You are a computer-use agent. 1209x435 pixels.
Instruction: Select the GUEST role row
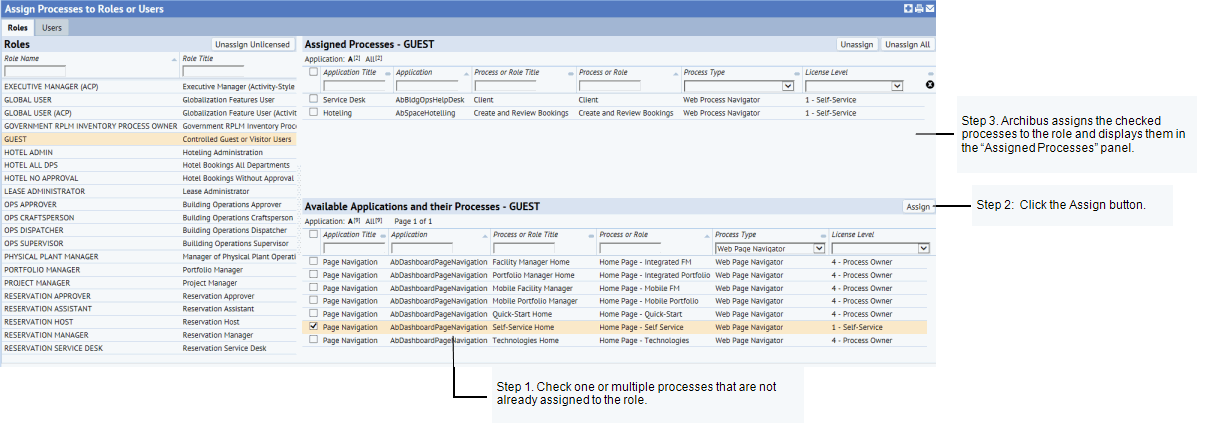pyautogui.click(x=150, y=139)
